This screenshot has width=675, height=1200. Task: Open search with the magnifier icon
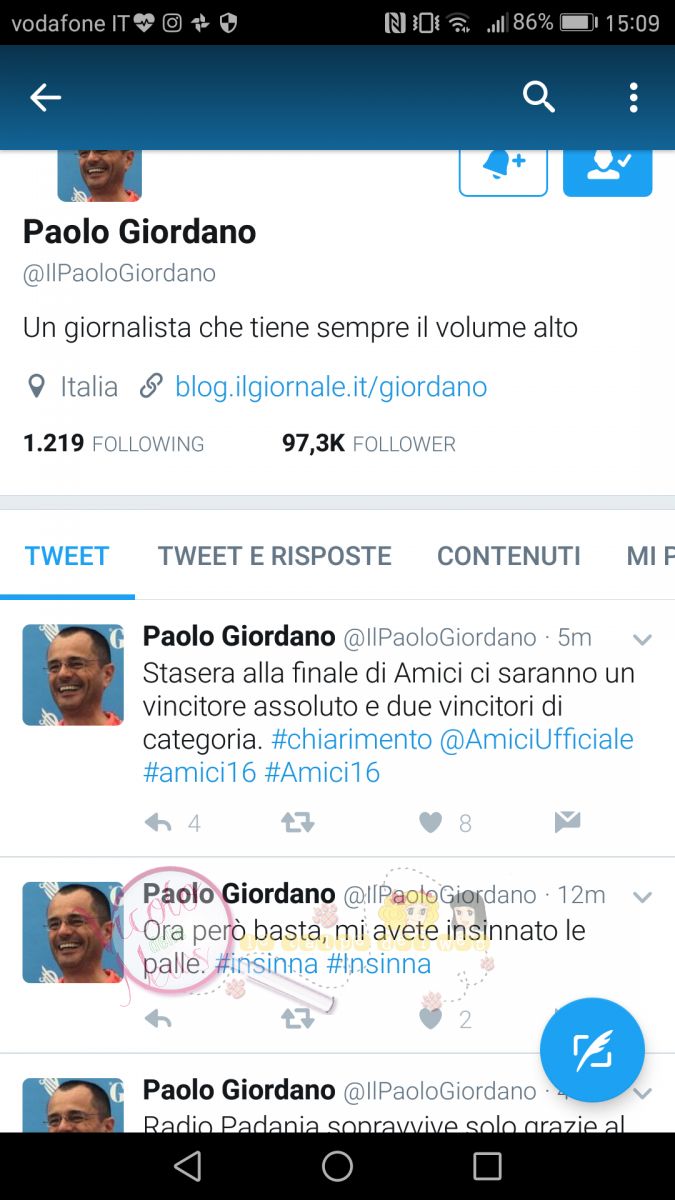(x=539, y=97)
